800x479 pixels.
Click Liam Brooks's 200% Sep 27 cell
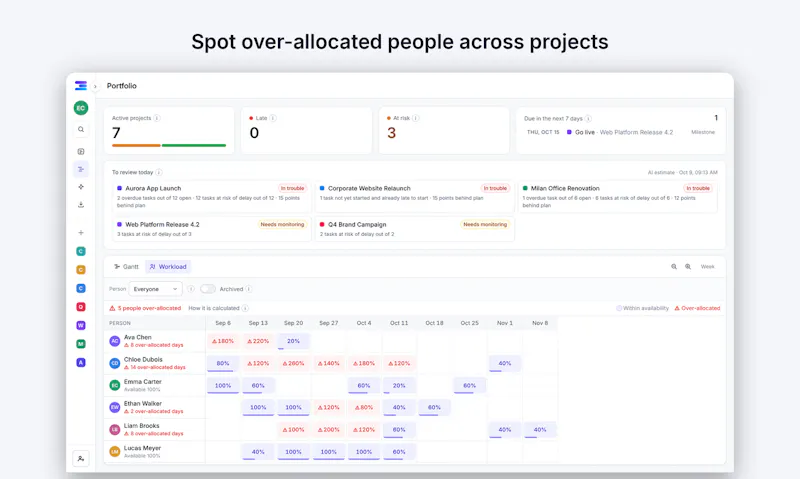(x=329, y=430)
